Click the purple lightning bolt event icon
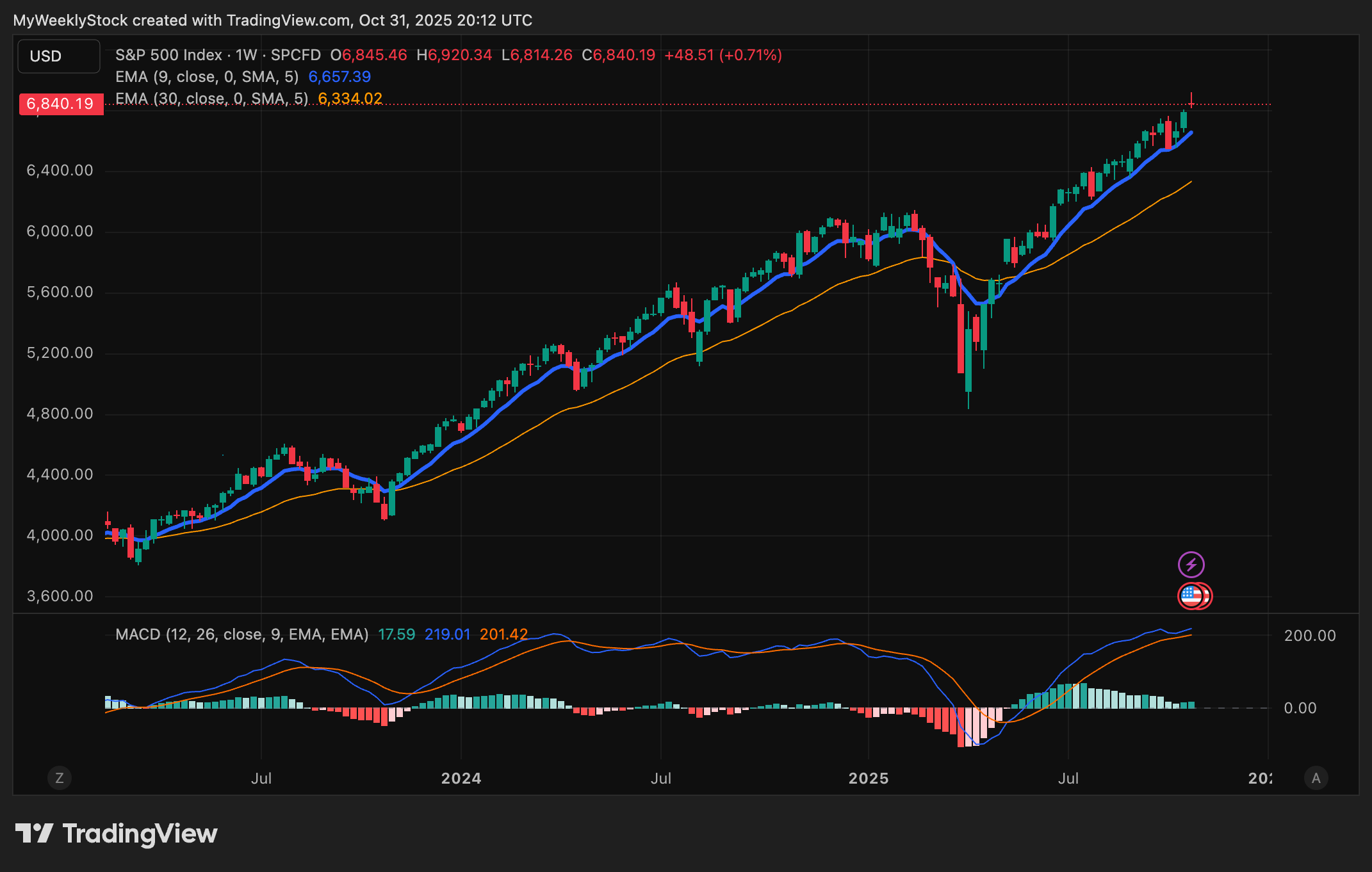Screen dimensions: 1372x872 click(1191, 565)
